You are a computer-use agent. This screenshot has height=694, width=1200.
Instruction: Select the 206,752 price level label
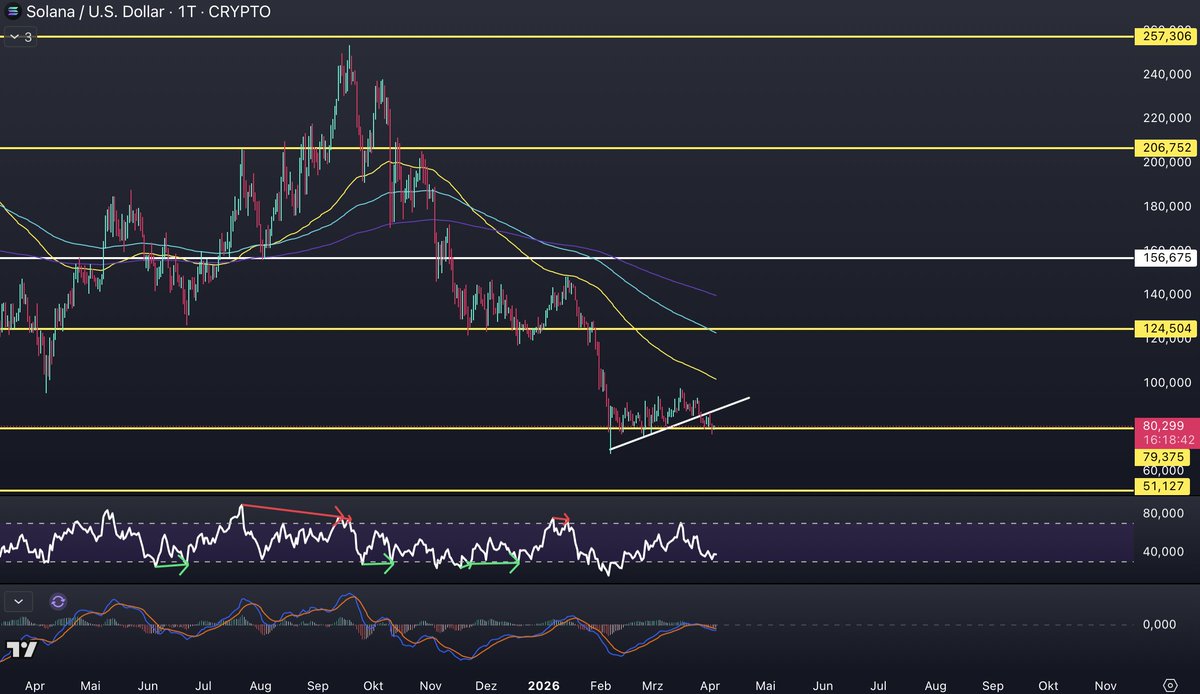pyautogui.click(x=1165, y=147)
